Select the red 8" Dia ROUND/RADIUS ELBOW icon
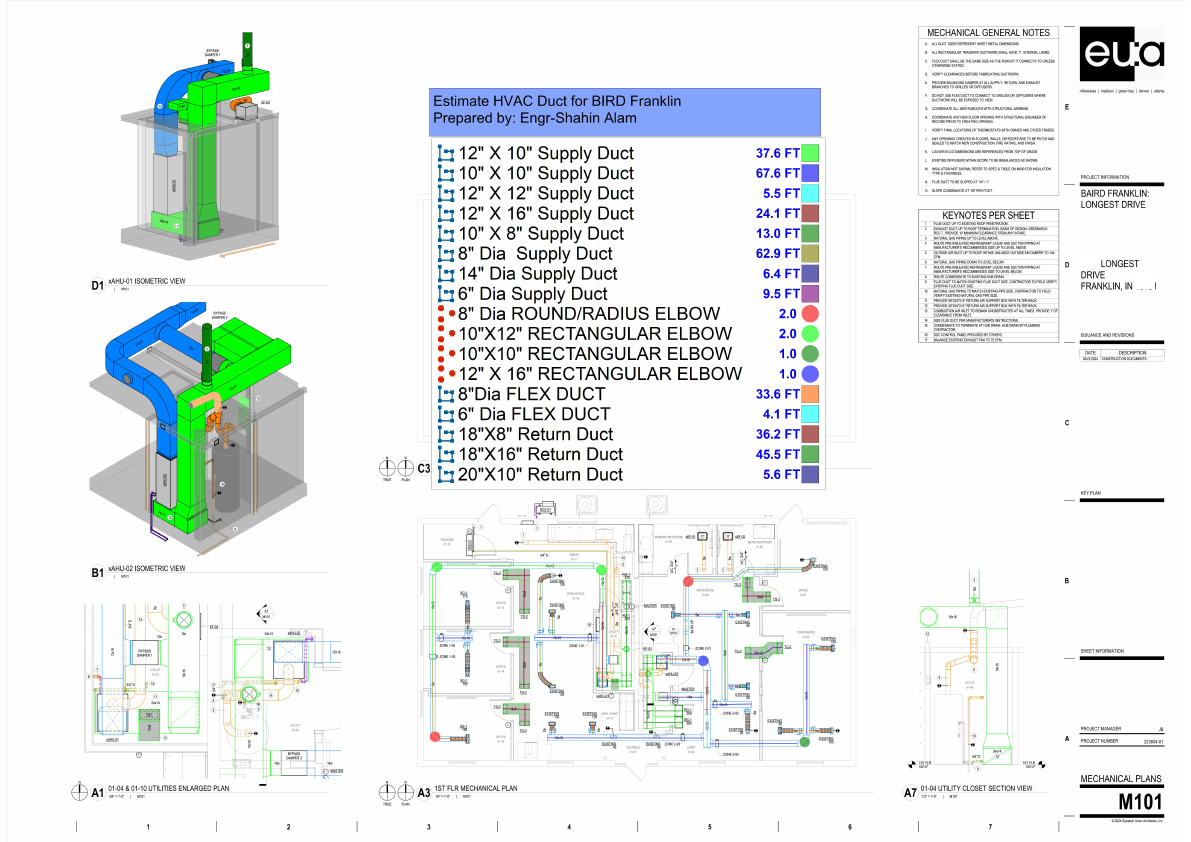The width and height of the screenshot is (1191, 842). pyautogui.click(x=445, y=313)
